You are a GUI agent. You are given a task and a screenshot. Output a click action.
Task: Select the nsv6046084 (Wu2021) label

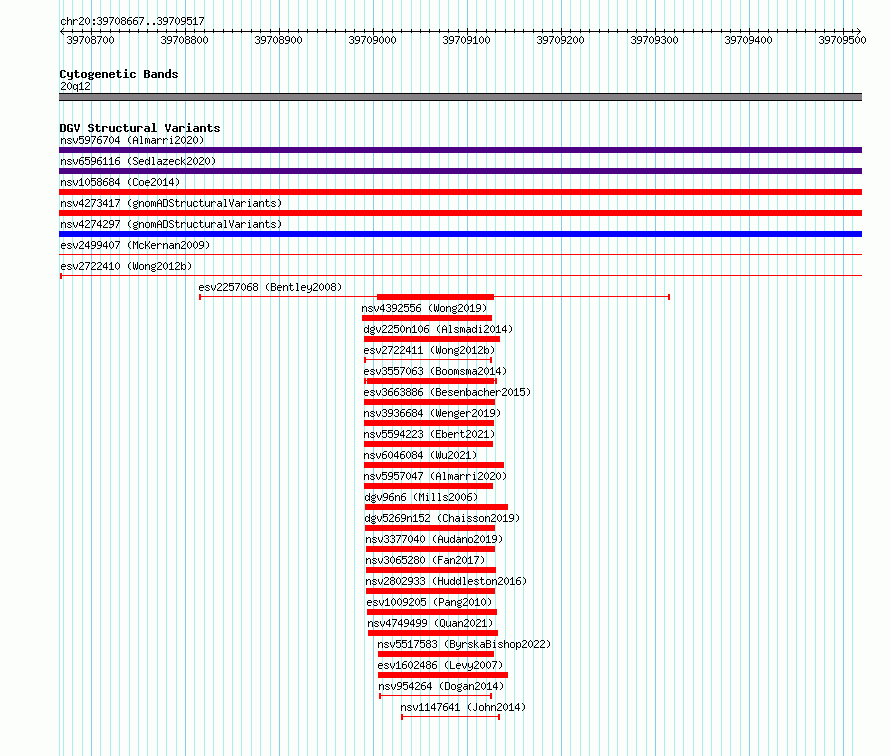(421, 455)
